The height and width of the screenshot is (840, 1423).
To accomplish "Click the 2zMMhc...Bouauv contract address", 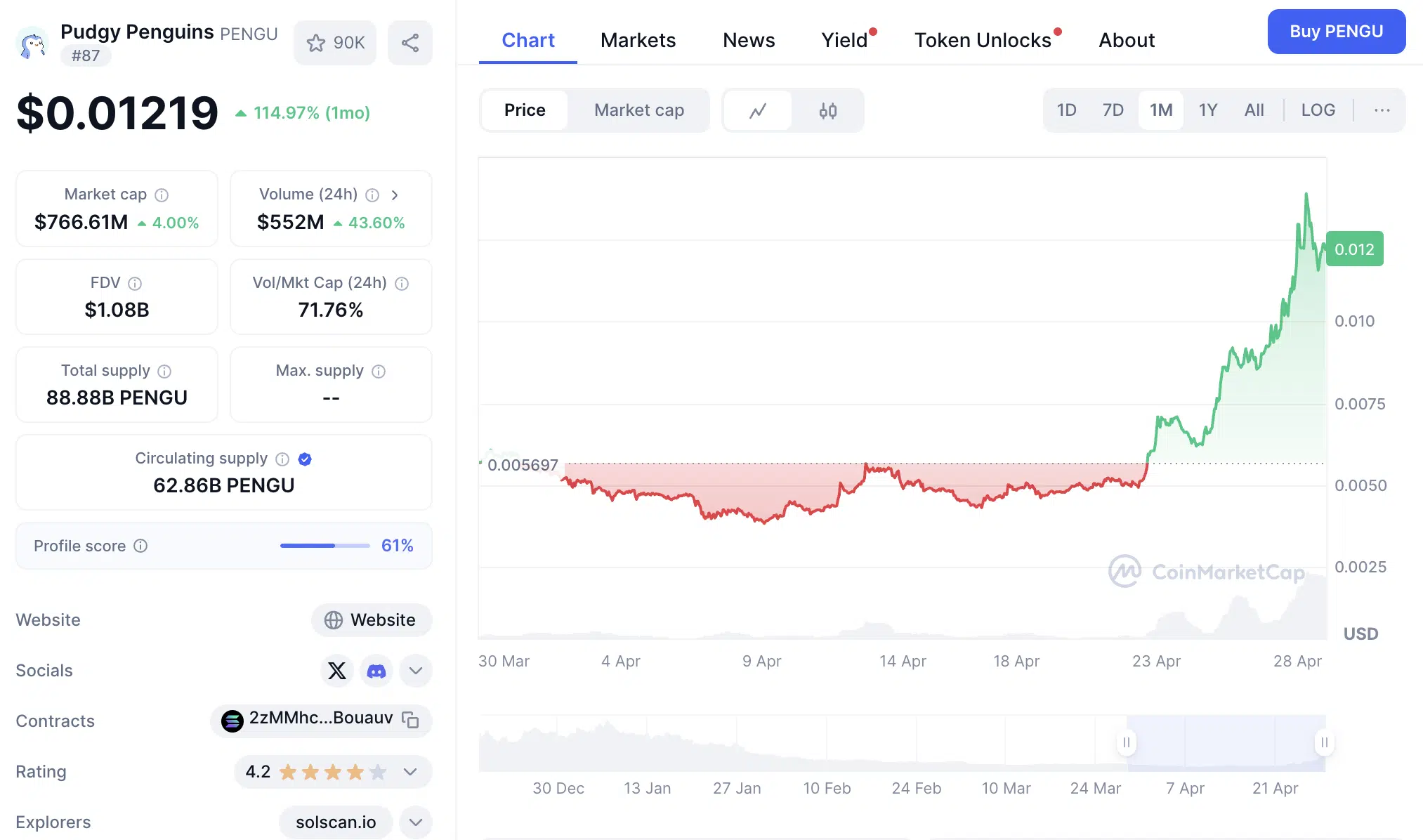I will tap(321, 718).
